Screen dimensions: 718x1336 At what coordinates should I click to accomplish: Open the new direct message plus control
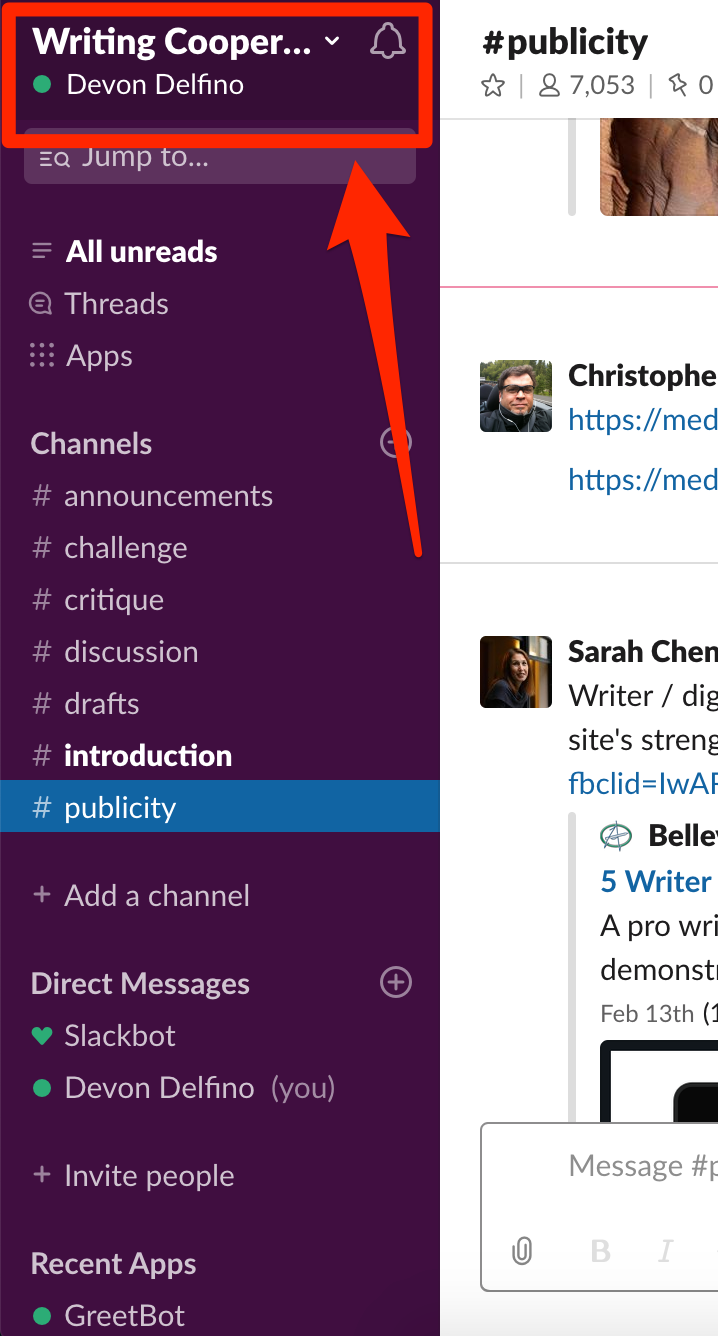395,982
